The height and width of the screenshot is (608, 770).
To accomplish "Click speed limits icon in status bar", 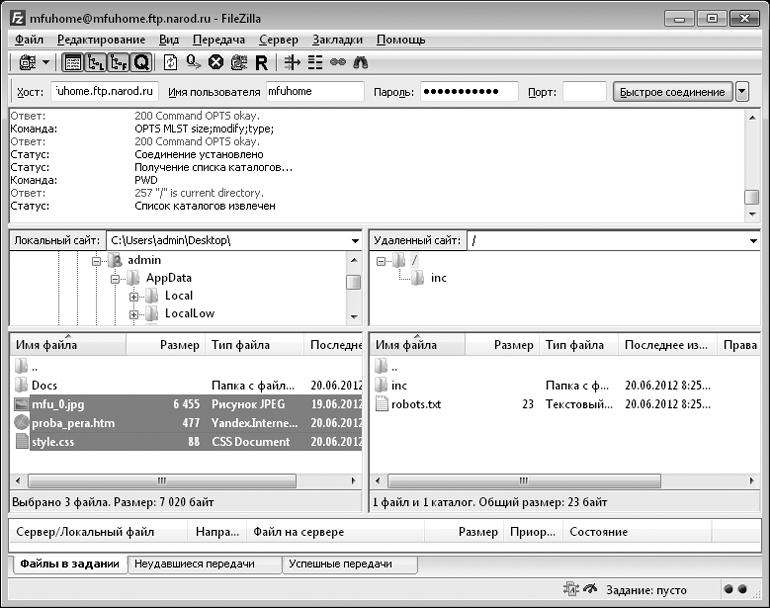I will [589, 588].
